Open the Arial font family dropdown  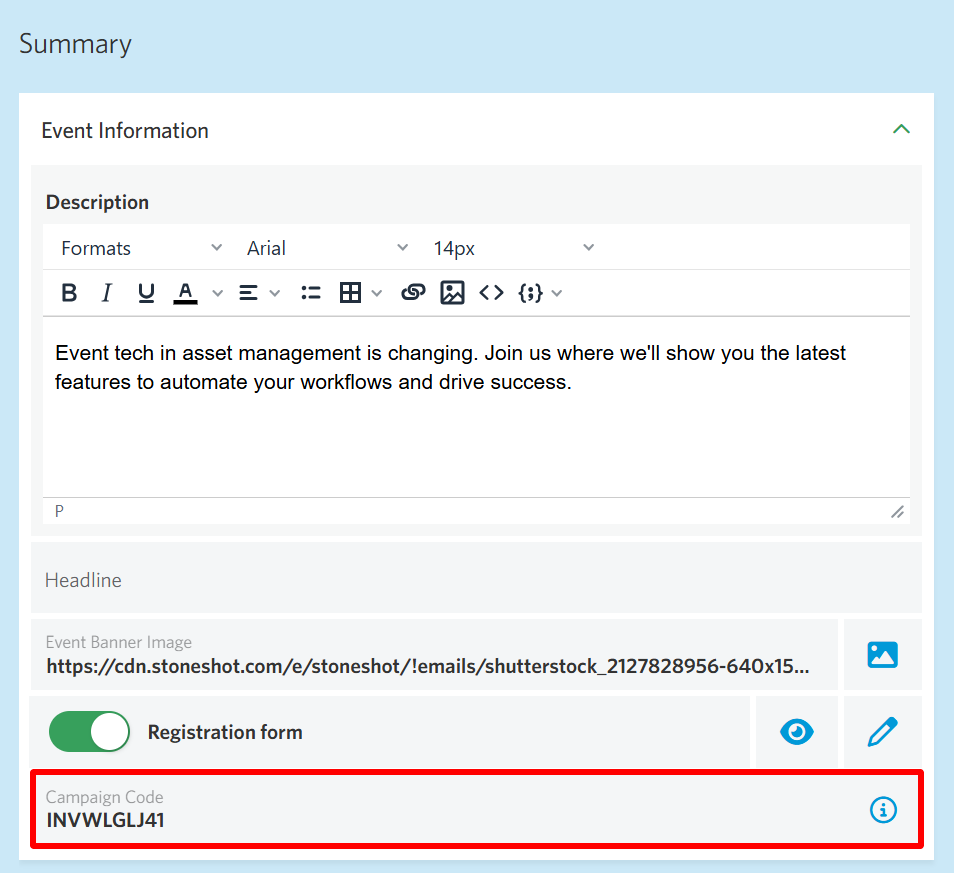click(328, 247)
